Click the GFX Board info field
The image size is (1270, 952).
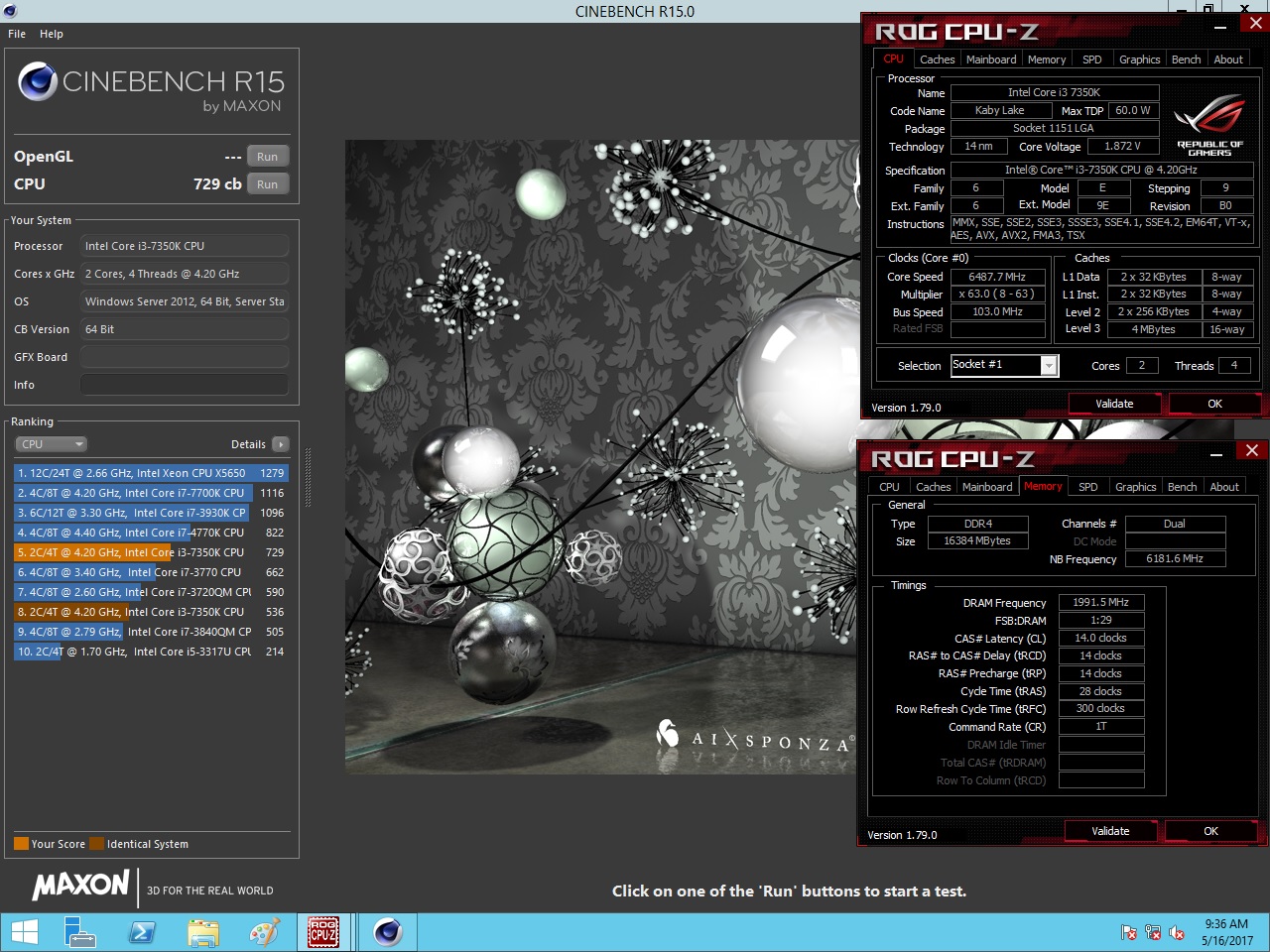coord(185,357)
